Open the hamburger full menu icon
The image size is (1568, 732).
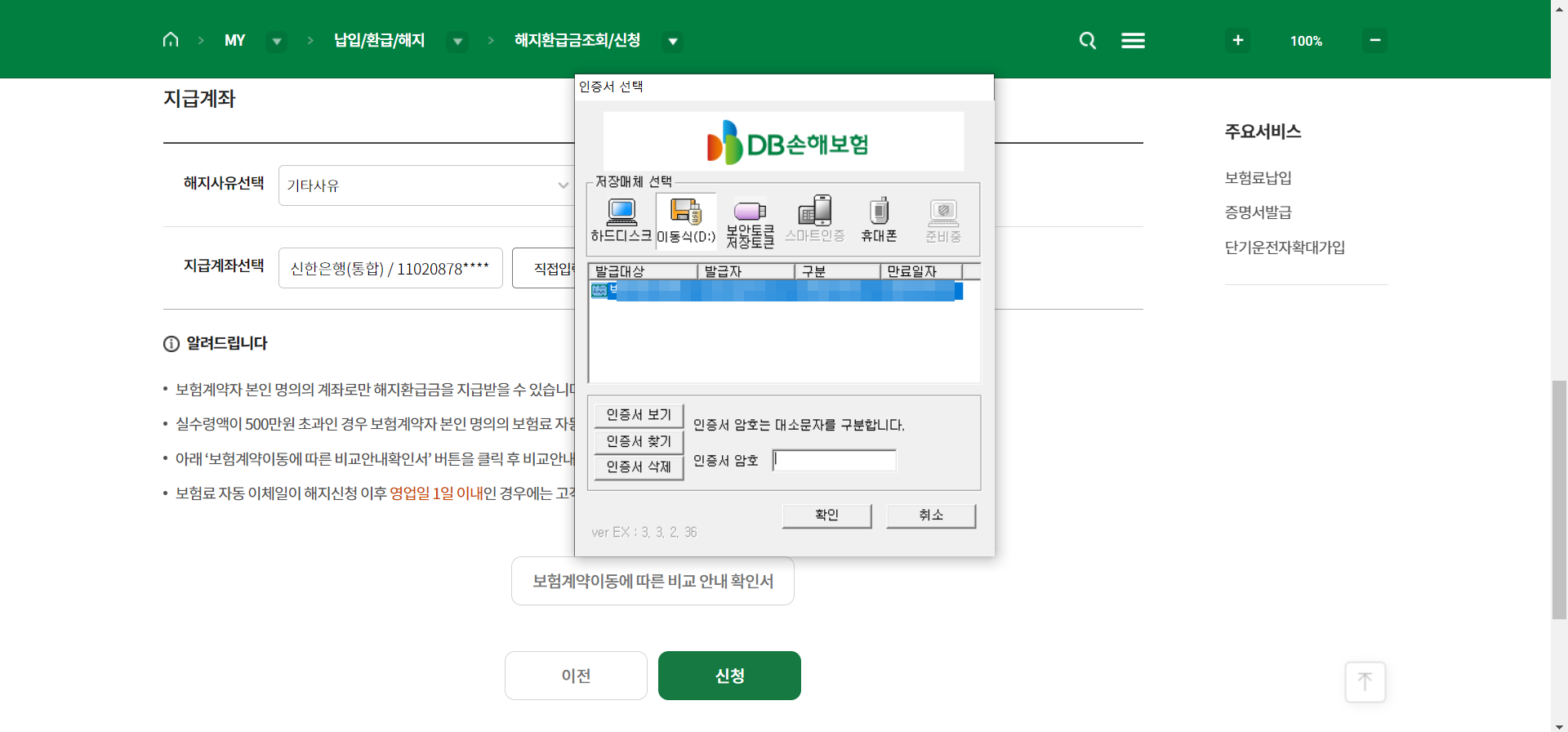click(x=1133, y=40)
